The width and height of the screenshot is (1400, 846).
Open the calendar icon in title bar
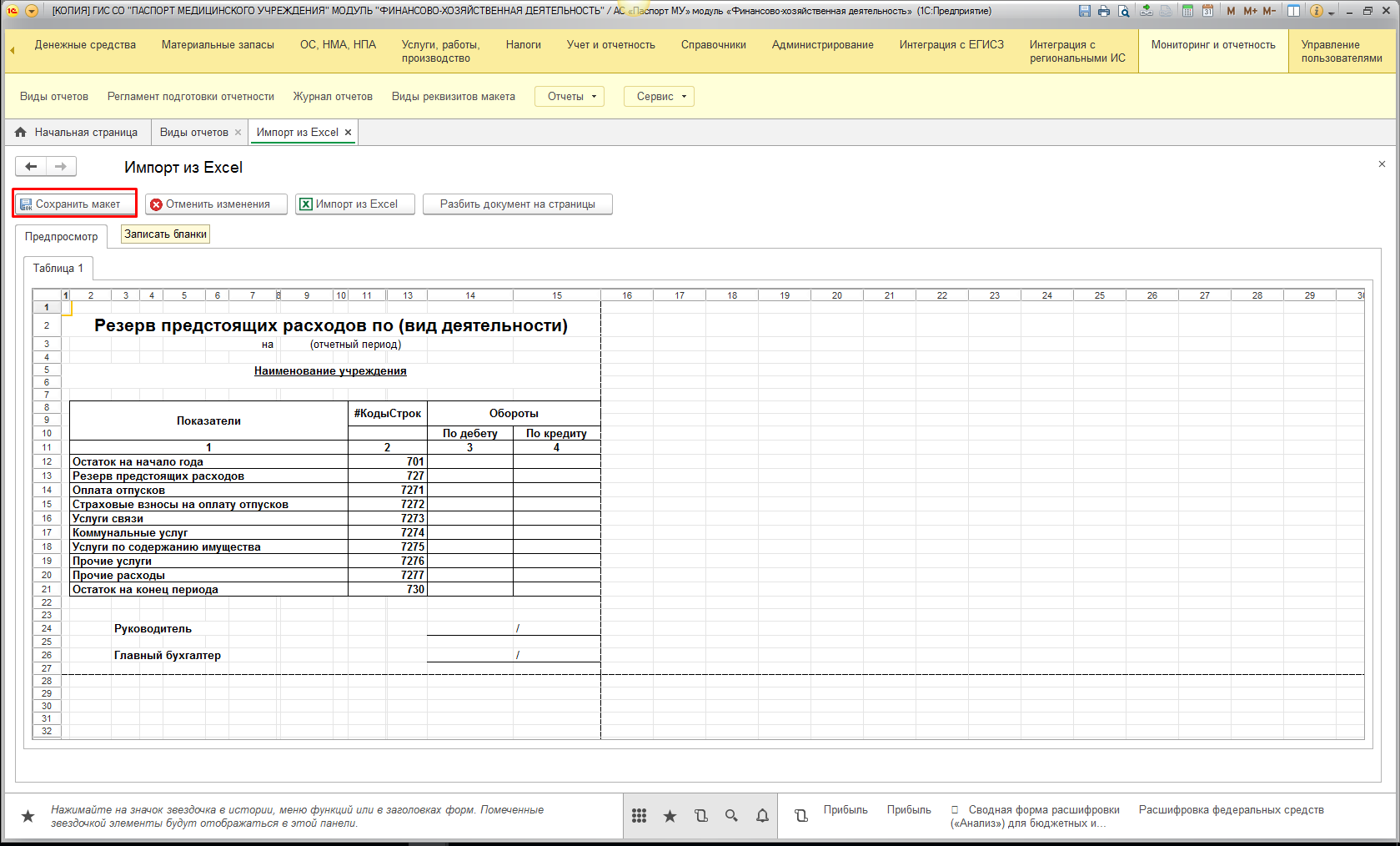pos(1207,11)
